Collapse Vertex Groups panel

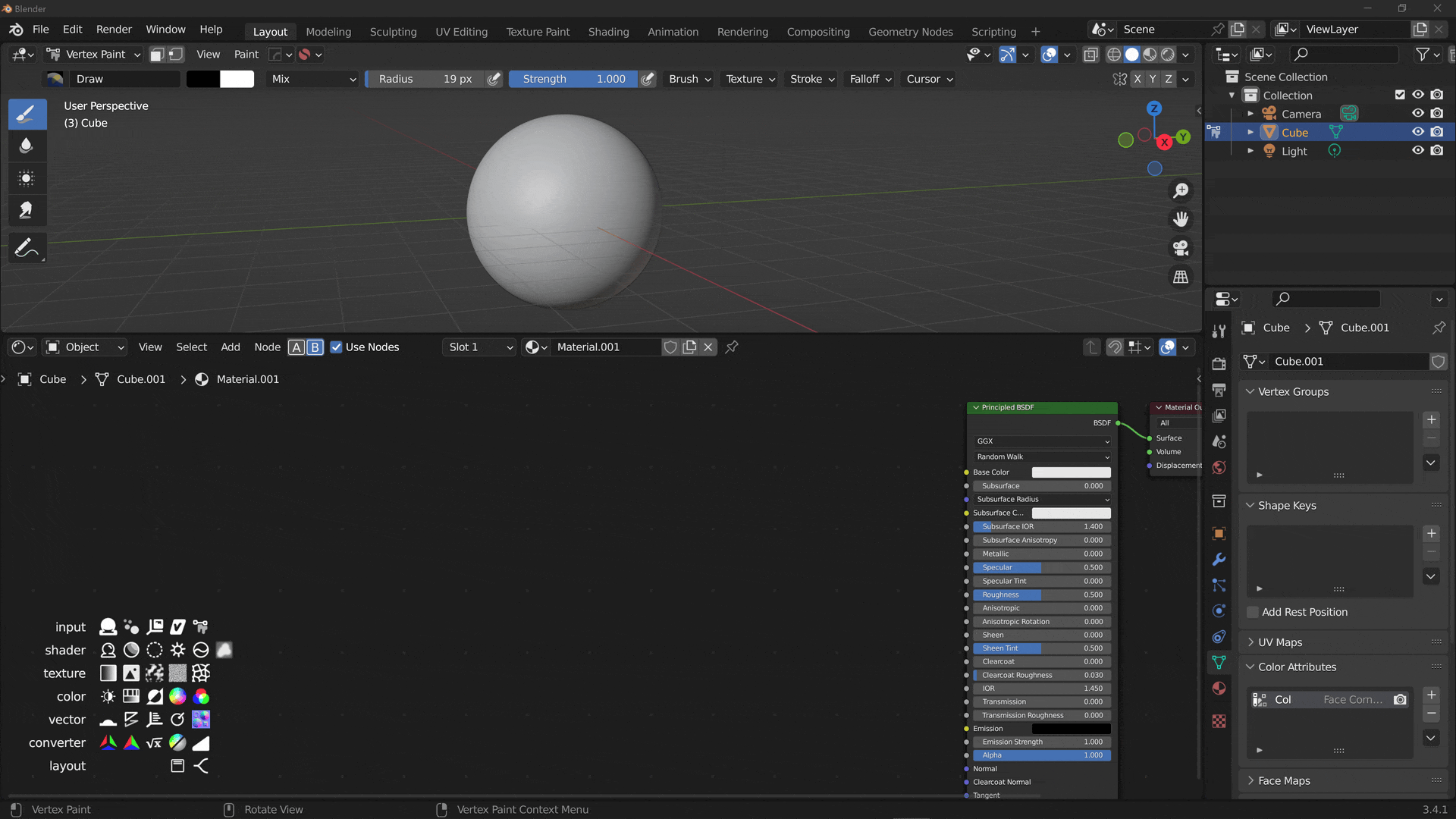pyautogui.click(x=1250, y=392)
